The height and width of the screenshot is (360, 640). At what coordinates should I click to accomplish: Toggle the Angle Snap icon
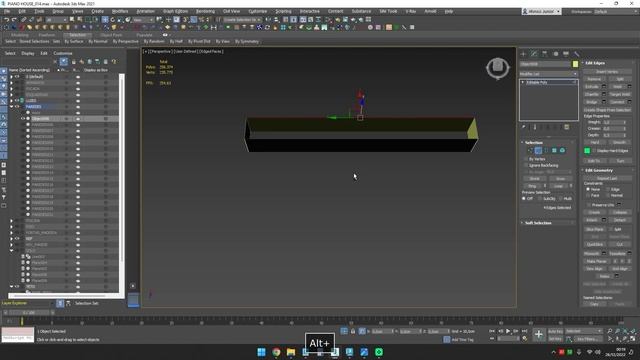tap(193, 20)
